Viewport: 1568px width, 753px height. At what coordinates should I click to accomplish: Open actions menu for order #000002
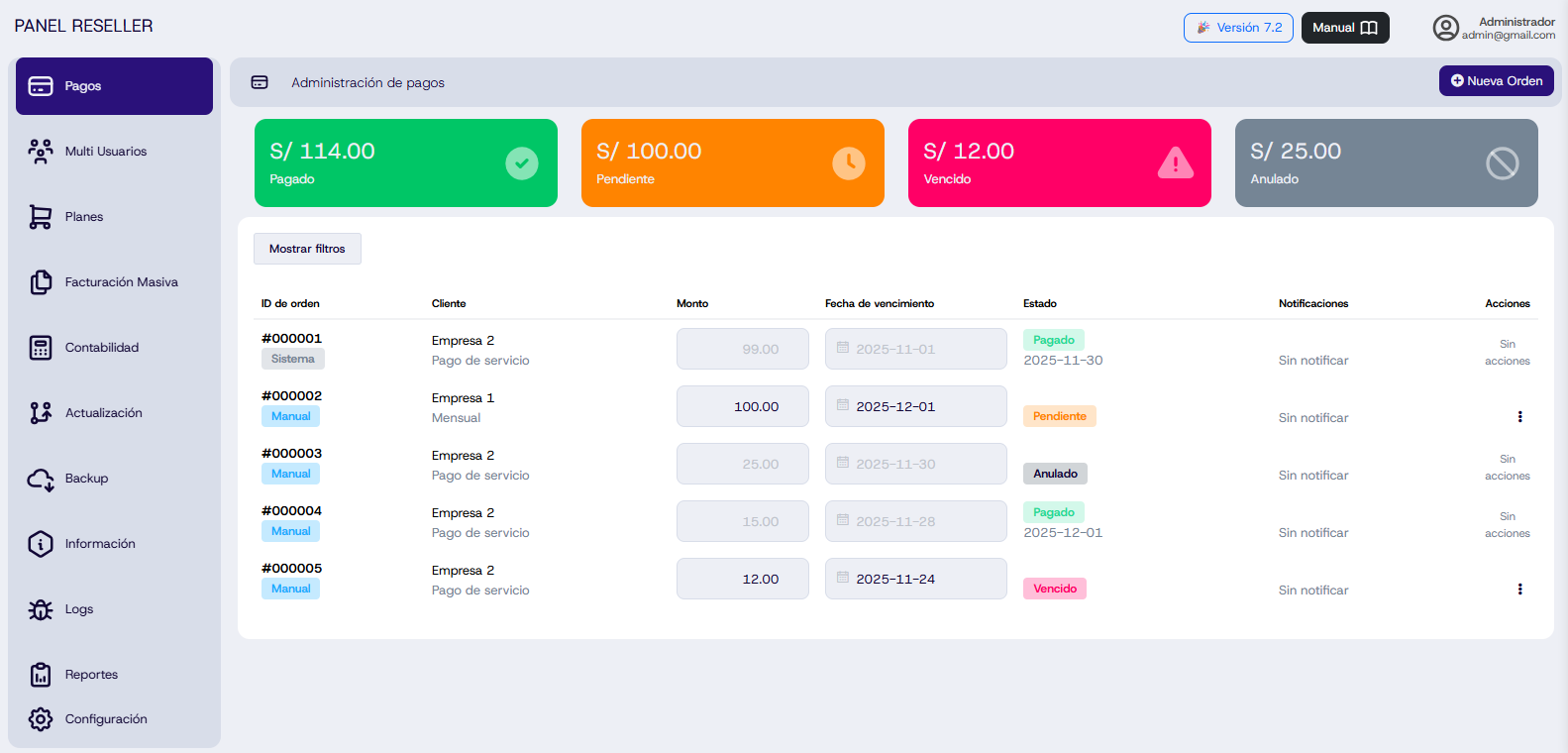1519,417
